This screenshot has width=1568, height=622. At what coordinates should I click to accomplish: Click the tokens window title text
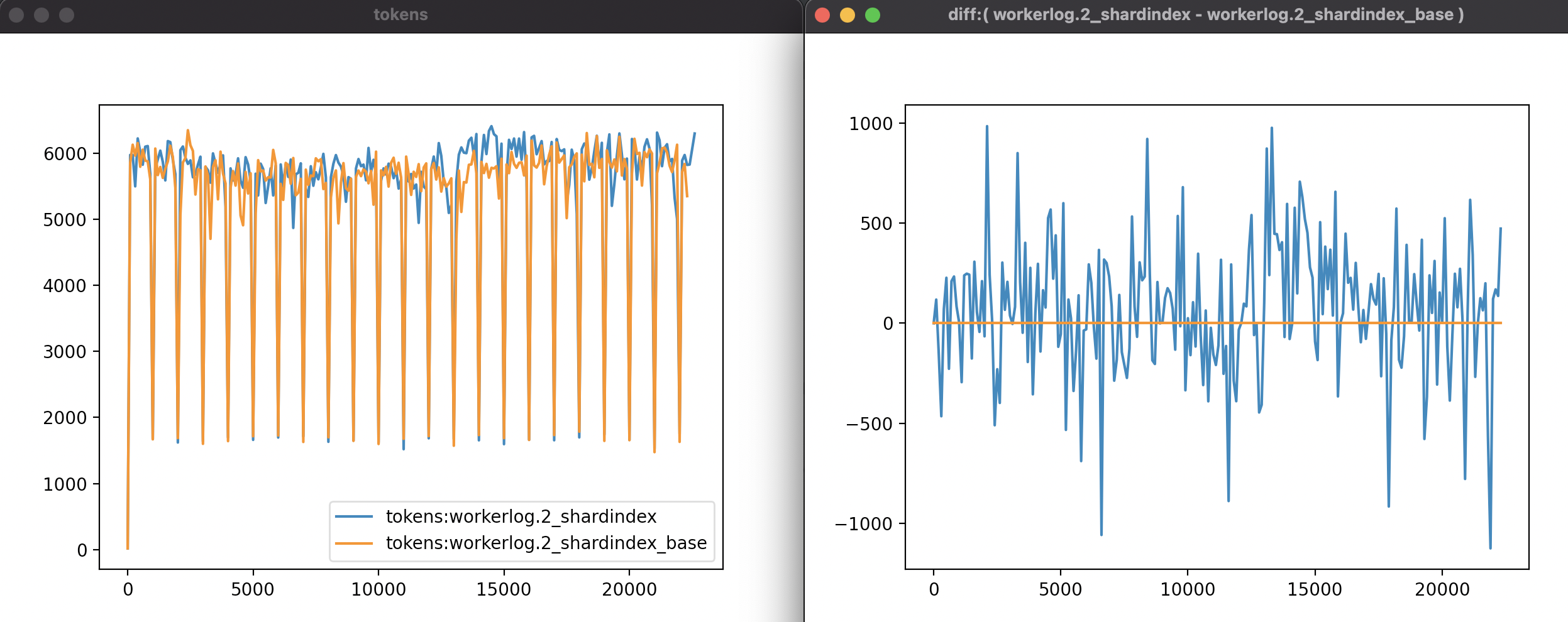point(400,14)
